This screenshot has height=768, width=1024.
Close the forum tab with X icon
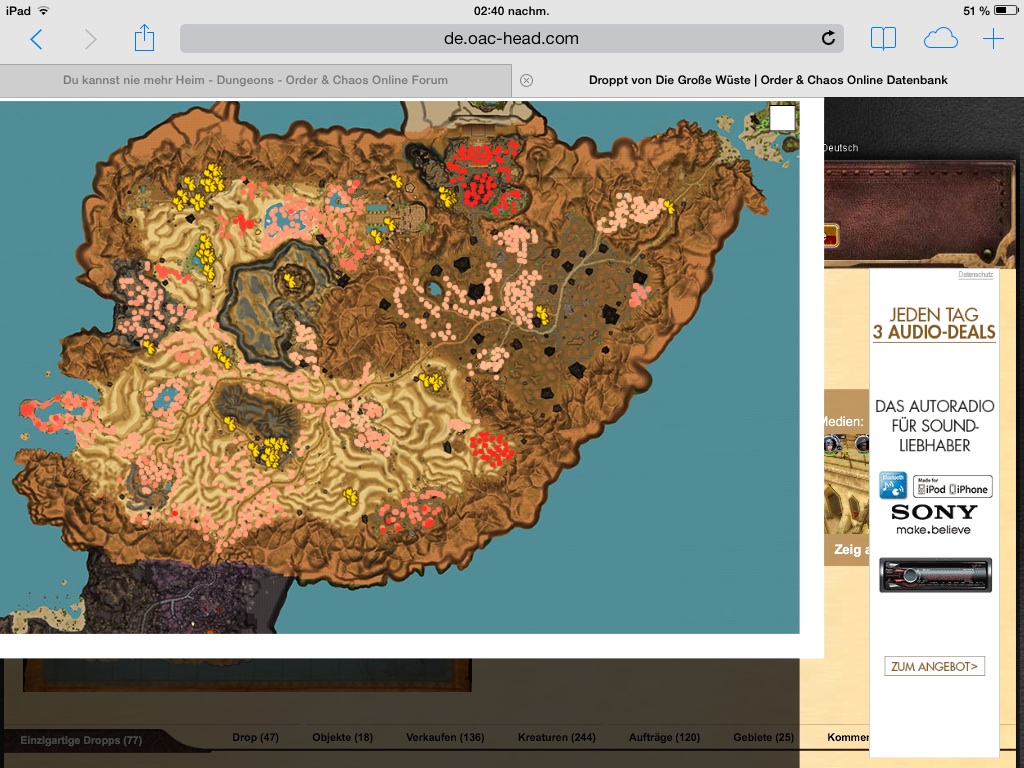527,80
